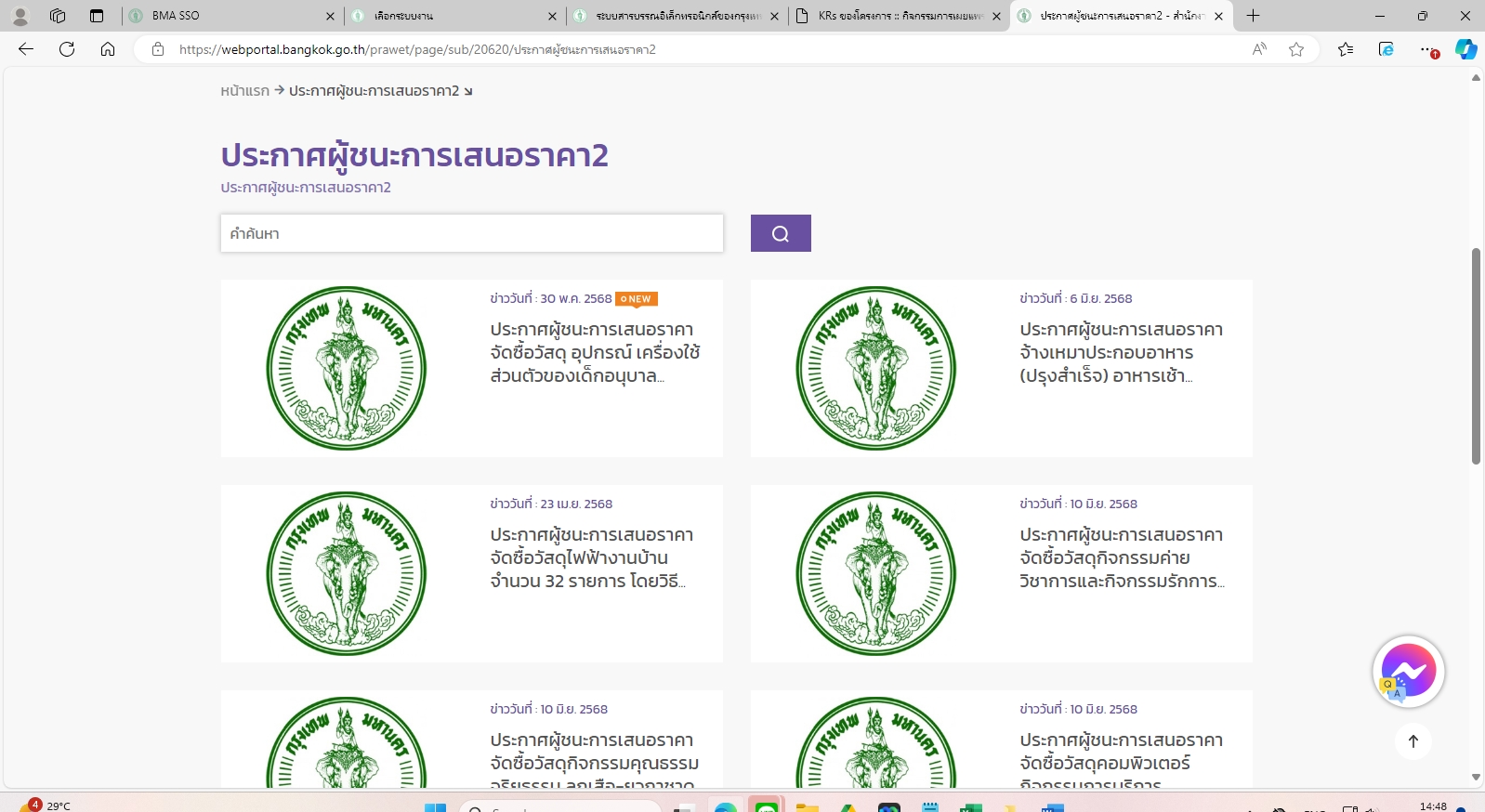Click date text ข่าววันที่ : 6 มิ.ย. 2568
This screenshot has height=812, width=1485.
(1076, 298)
